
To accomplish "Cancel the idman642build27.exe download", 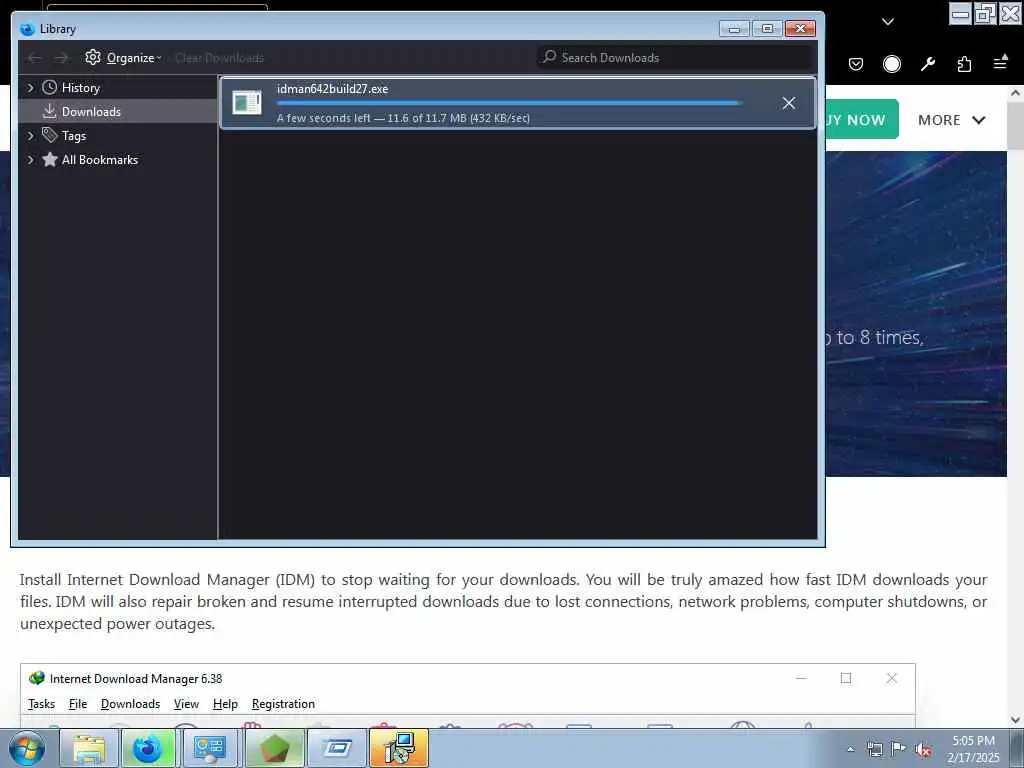I will click(788, 103).
